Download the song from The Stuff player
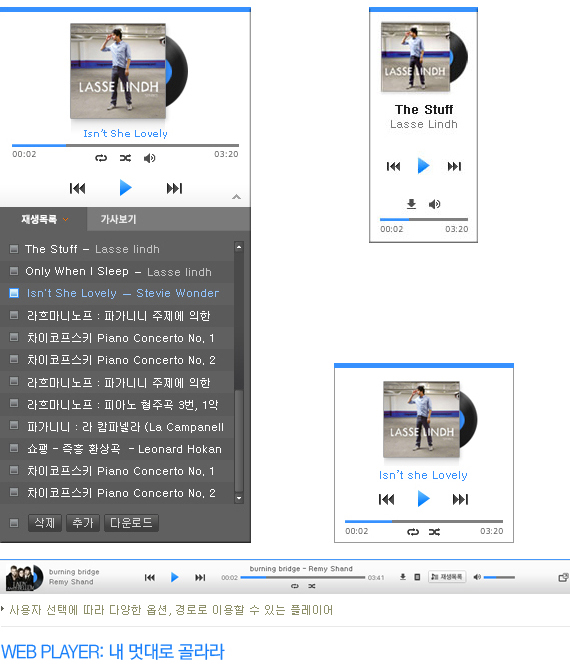 click(x=411, y=204)
